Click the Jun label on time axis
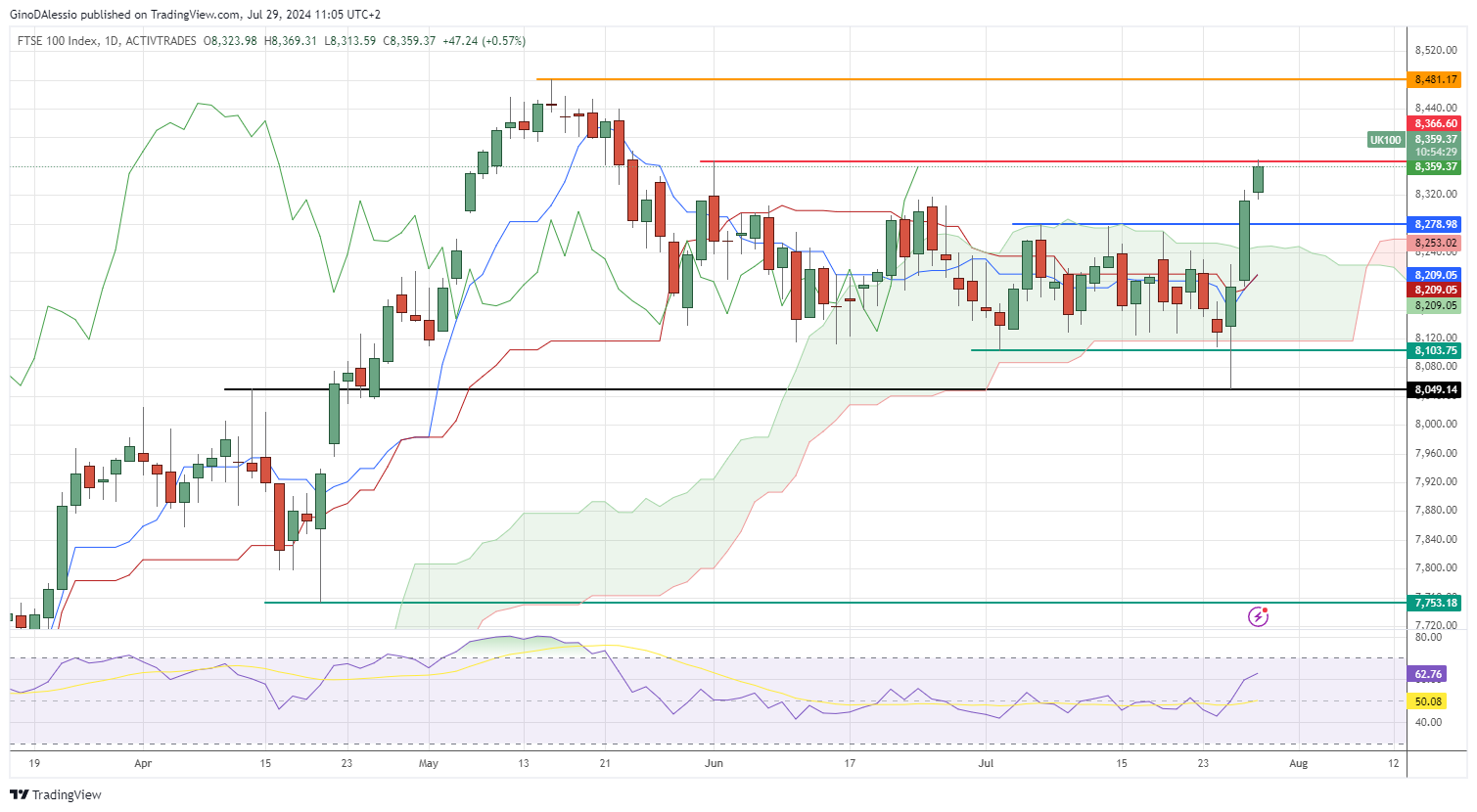 pos(714,763)
